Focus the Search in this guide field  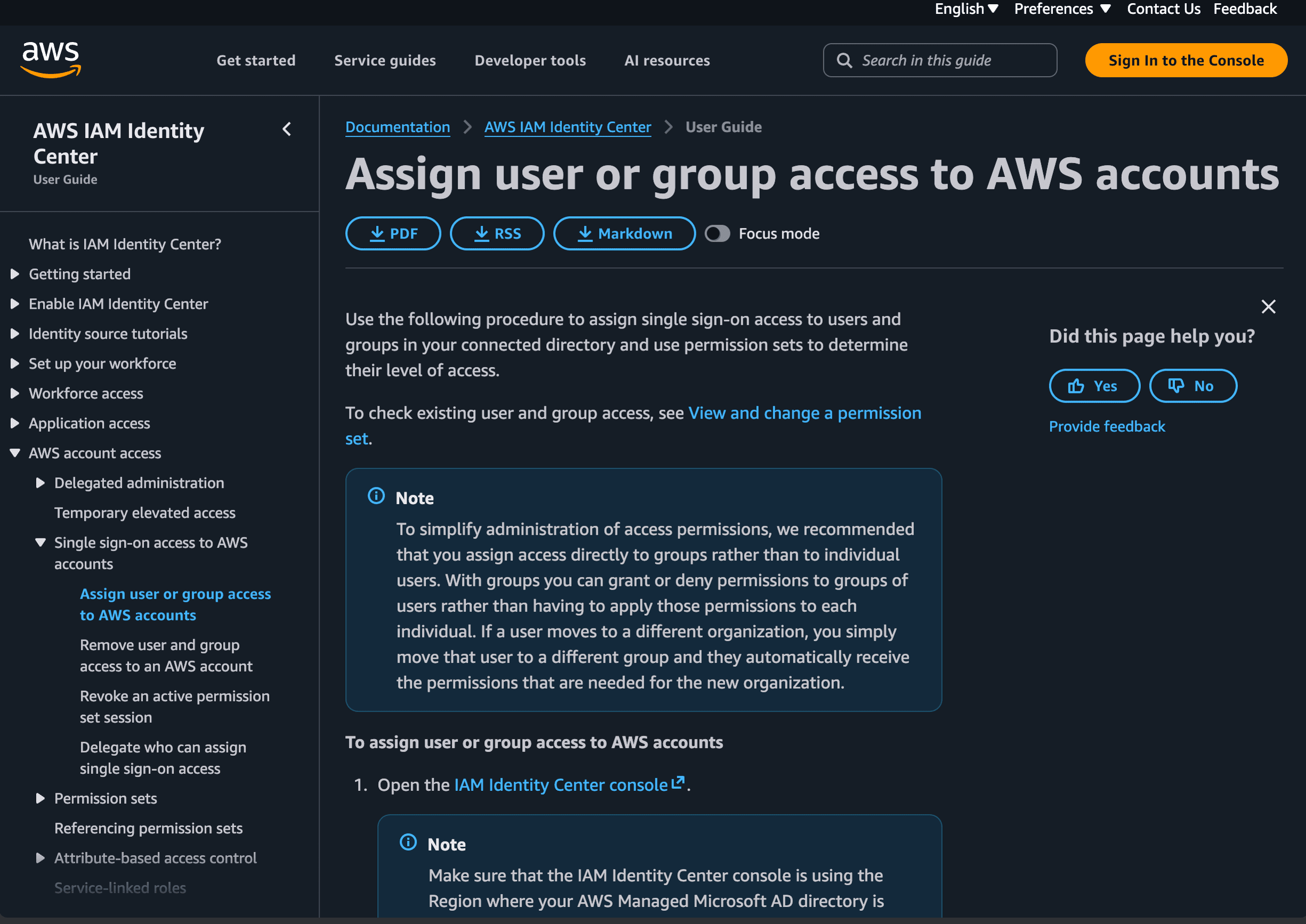pos(940,60)
